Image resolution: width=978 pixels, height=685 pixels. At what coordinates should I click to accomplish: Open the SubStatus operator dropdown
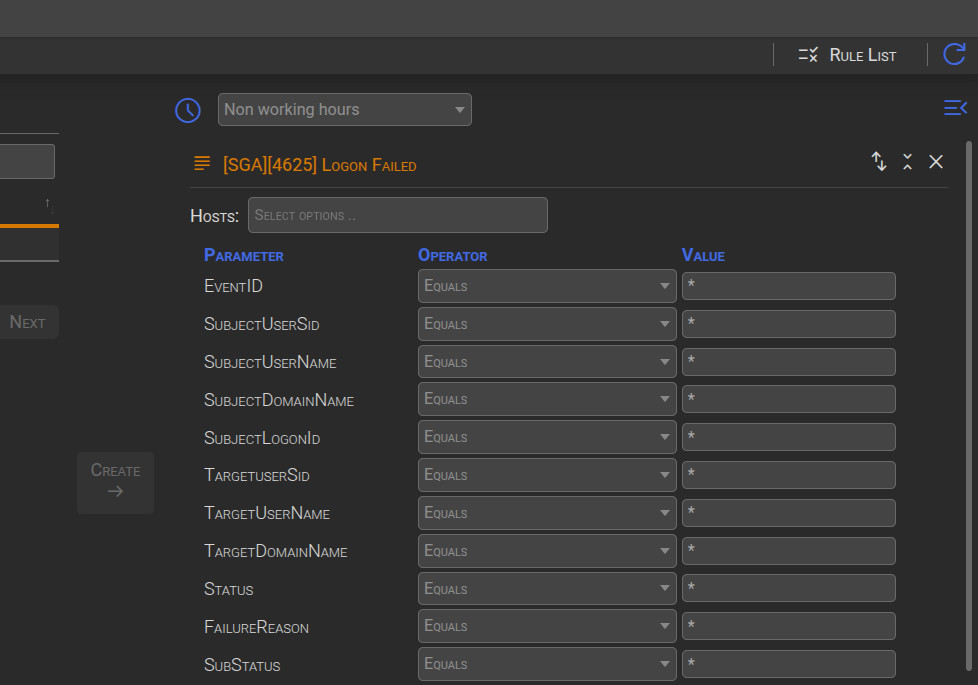547,664
